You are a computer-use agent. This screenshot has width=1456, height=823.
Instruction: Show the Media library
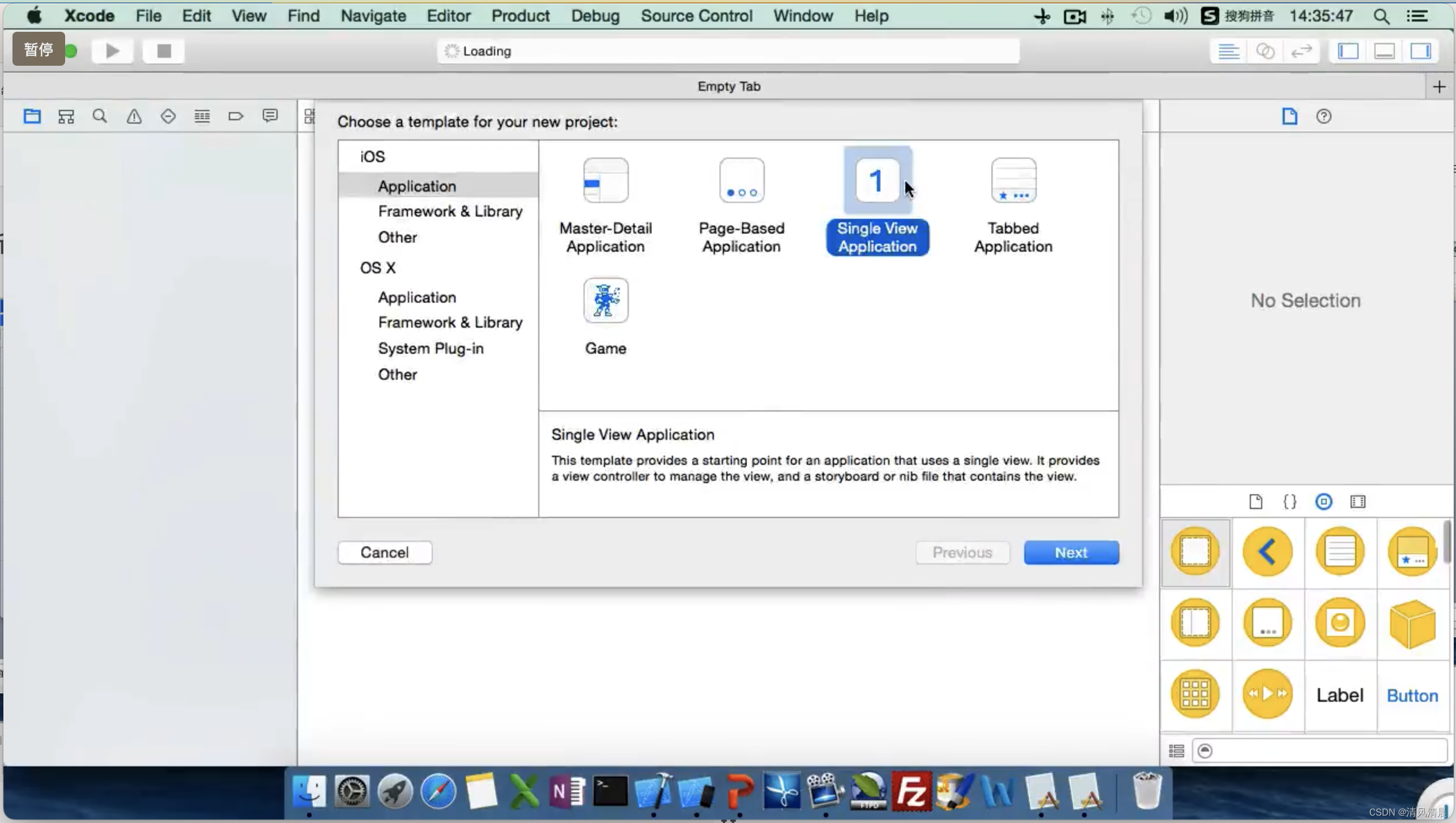point(1357,502)
